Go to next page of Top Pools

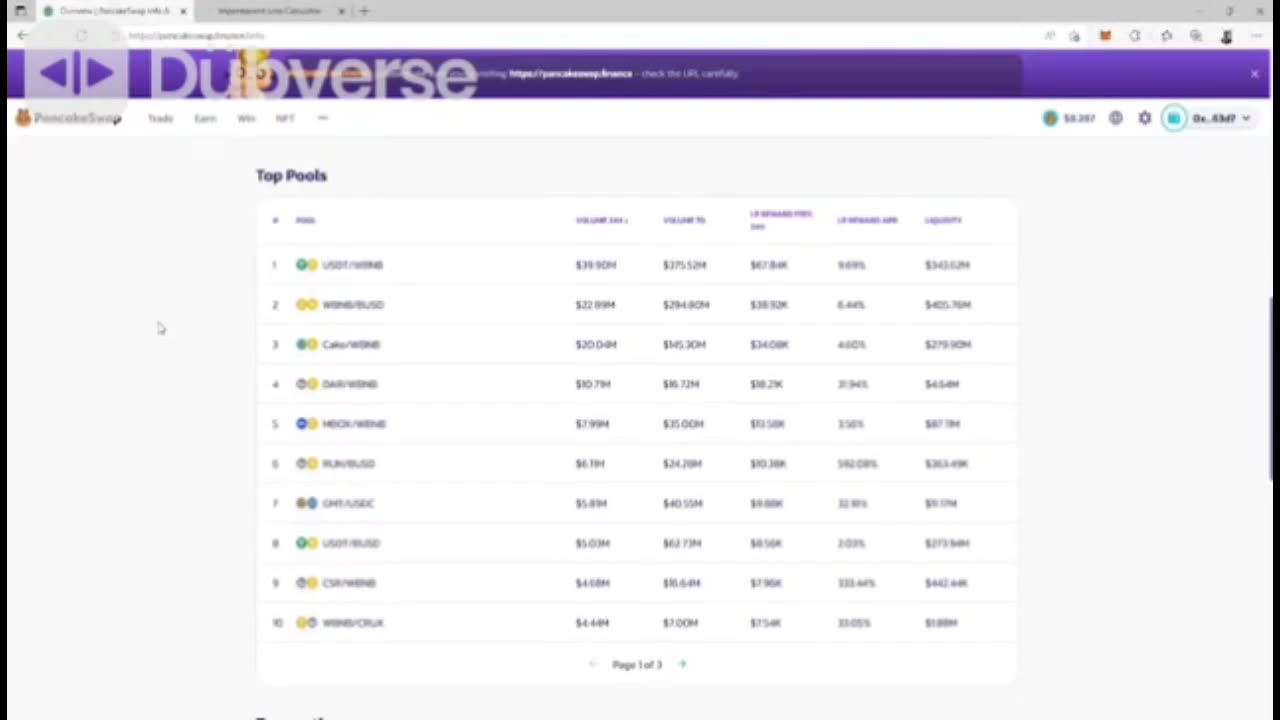682,664
